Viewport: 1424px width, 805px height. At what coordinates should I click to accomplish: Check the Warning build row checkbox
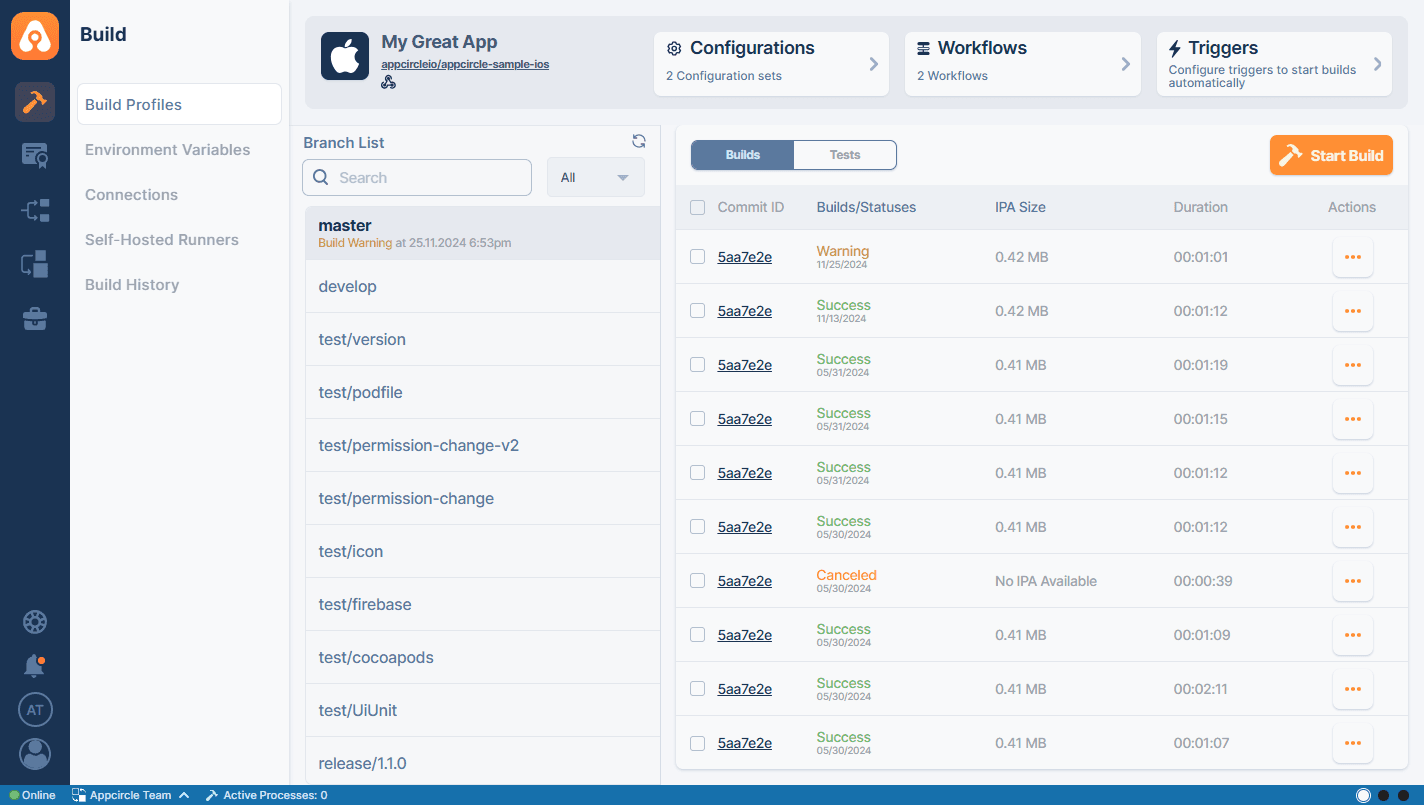698,257
